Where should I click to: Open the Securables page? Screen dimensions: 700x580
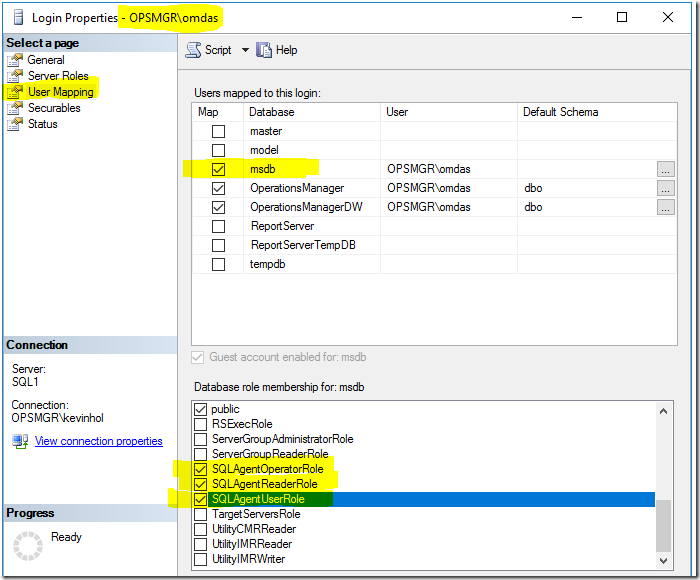54,108
